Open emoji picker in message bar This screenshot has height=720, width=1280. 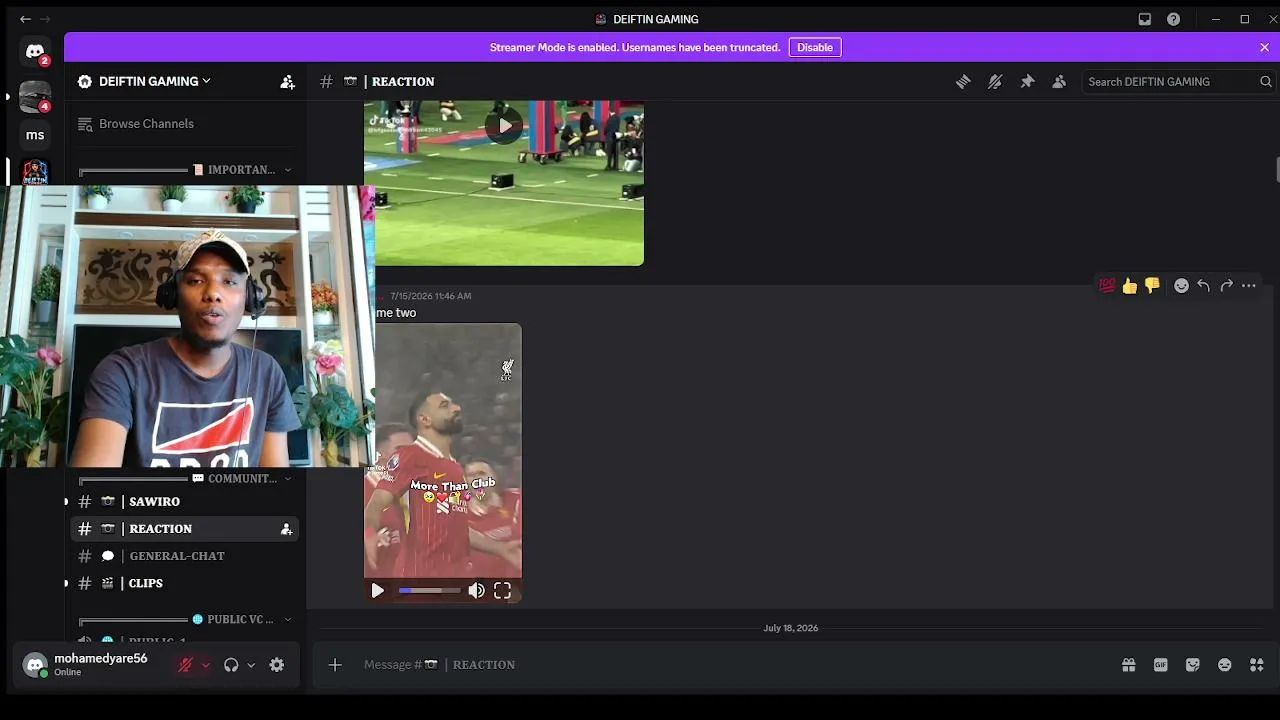coord(1225,665)
